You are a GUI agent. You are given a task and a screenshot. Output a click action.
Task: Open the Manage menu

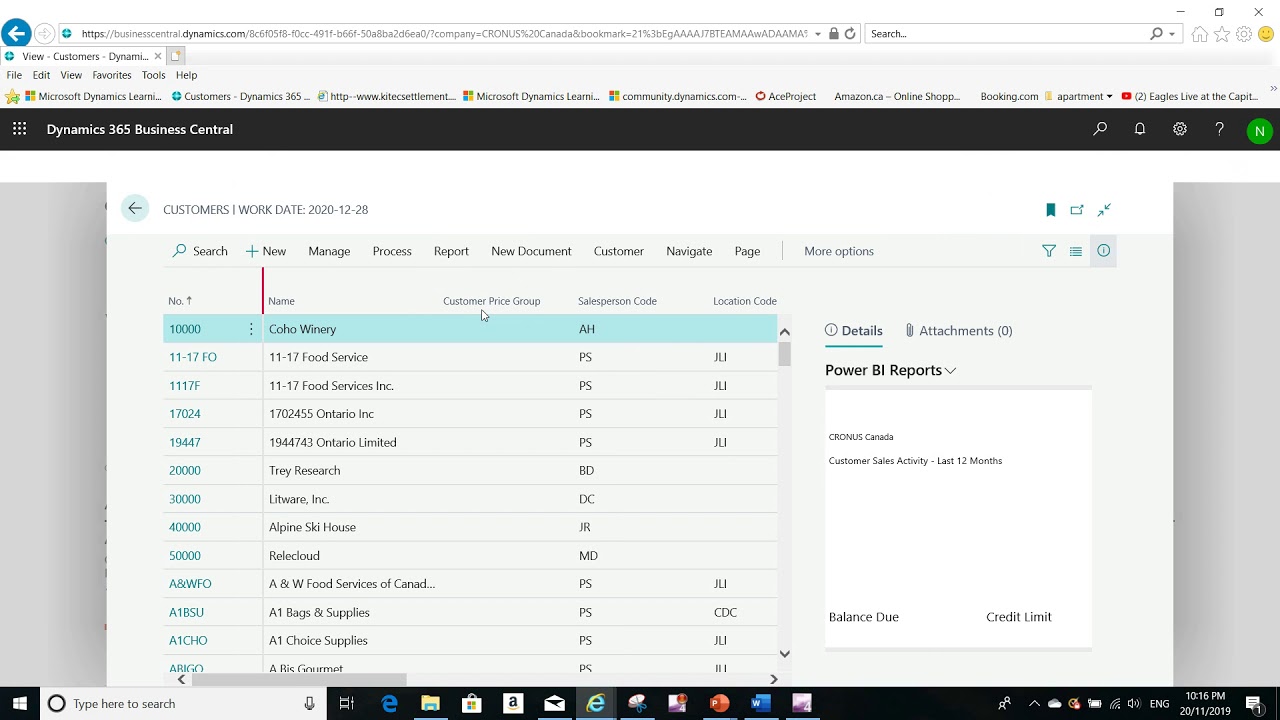(329, 251)
